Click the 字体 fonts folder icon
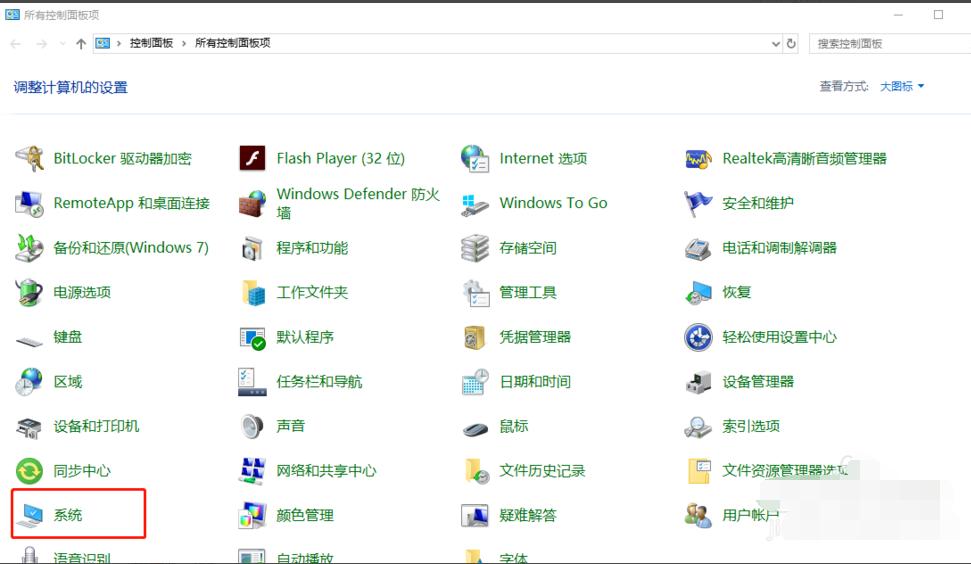The height and width of the screenshot is (564, 971). [x=475, y=556]
